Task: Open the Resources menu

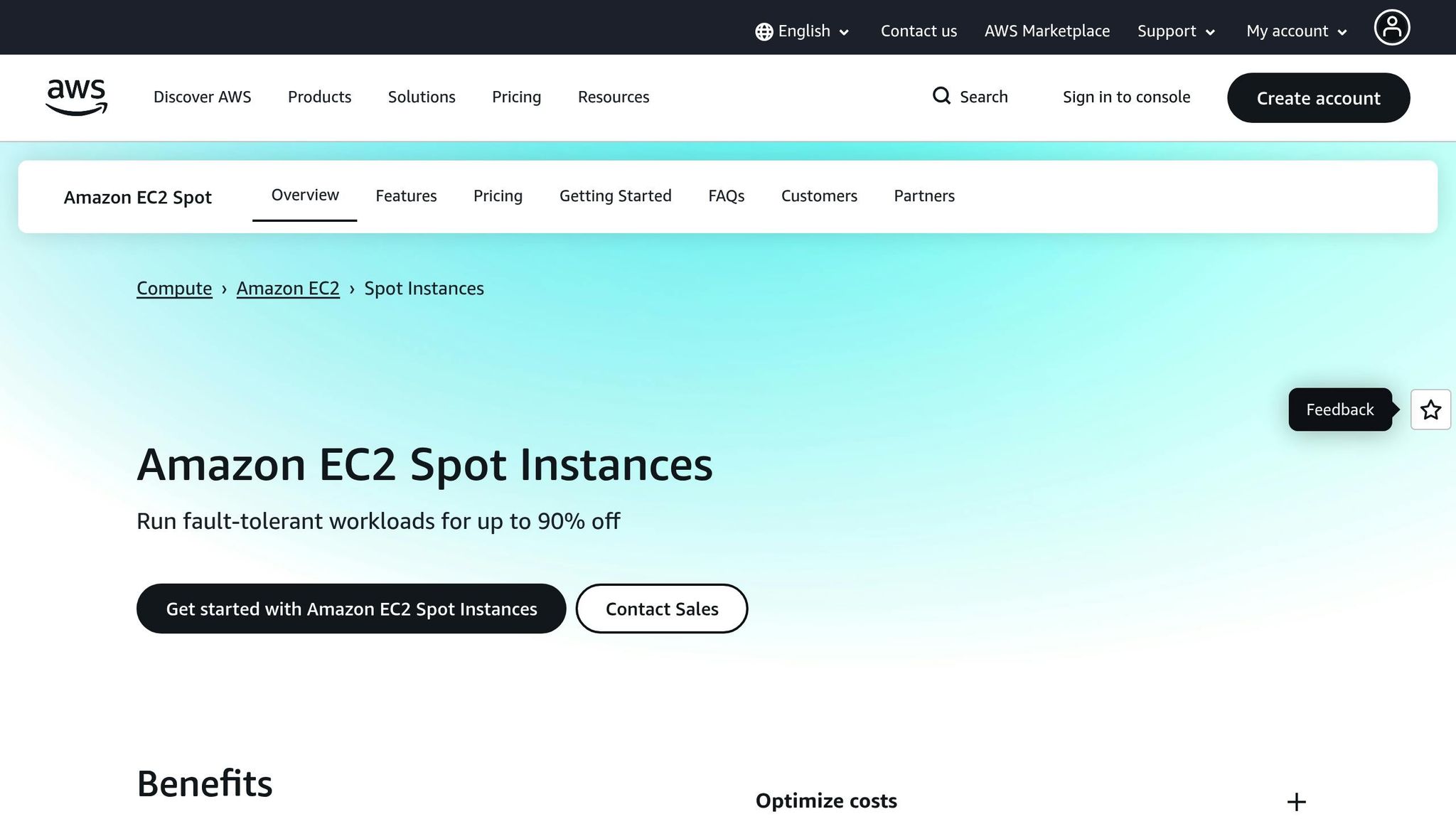Action: click(614, 97)
